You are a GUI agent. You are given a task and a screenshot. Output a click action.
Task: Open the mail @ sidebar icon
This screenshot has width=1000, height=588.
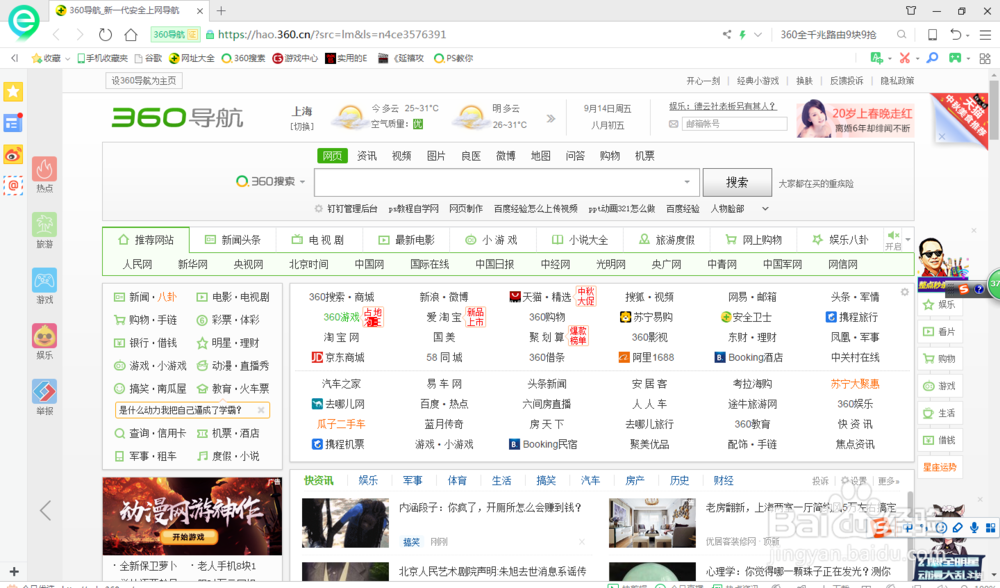[x=13, y=185]
